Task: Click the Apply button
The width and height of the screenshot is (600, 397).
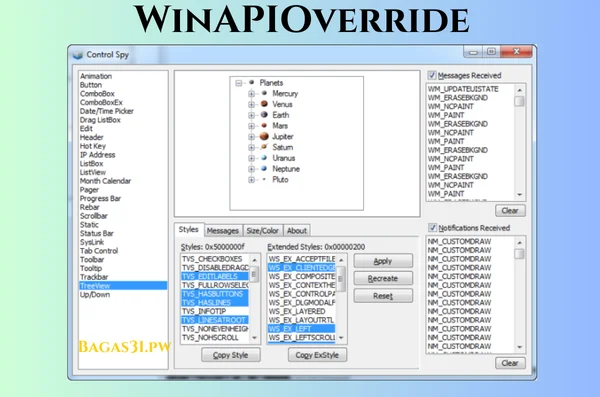Action: [383, 261]
